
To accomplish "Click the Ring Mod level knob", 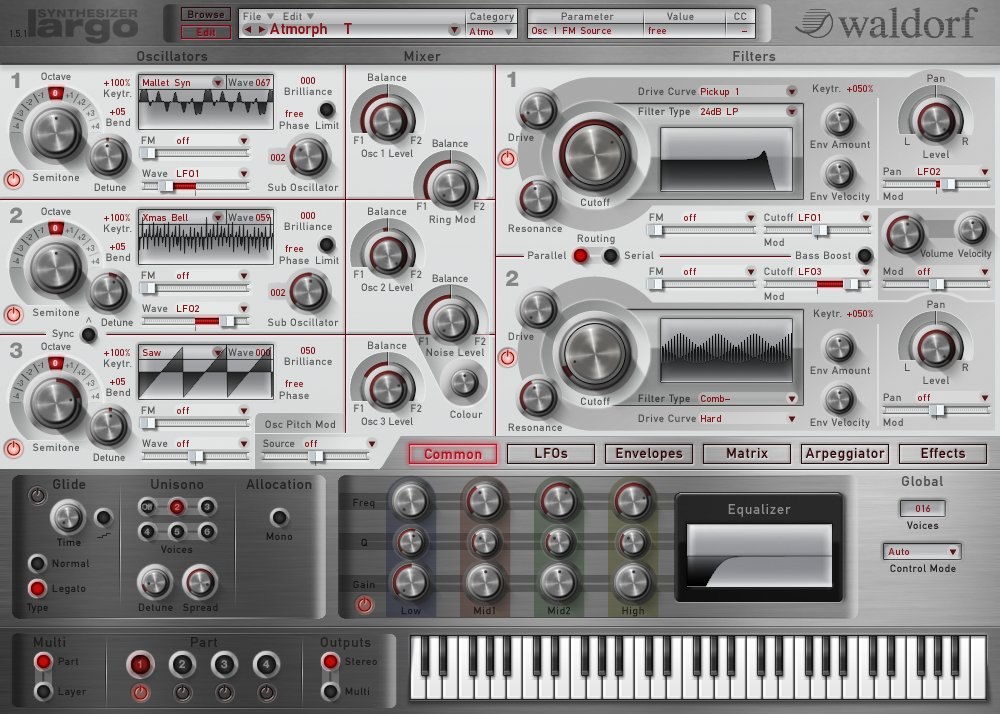I will [450, 186].
